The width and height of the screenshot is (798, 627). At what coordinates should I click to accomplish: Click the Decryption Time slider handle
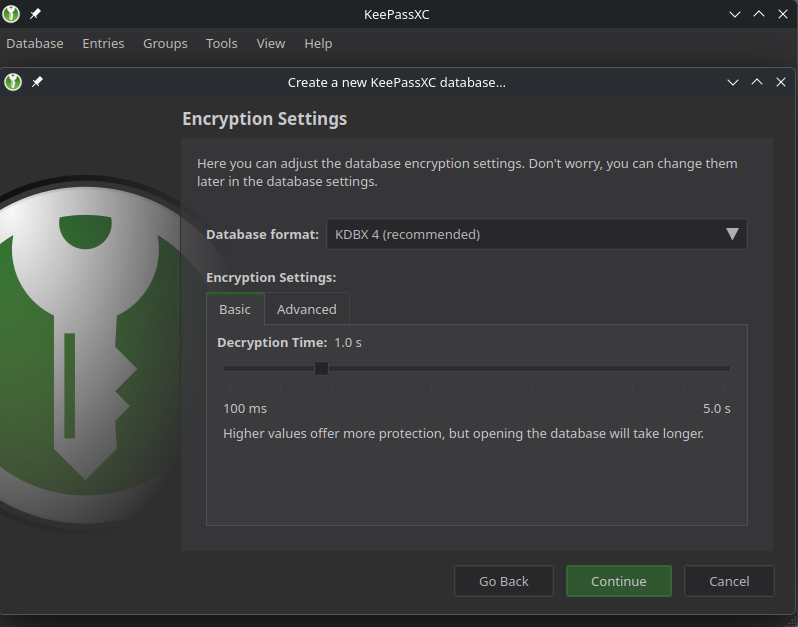point(321,368)
